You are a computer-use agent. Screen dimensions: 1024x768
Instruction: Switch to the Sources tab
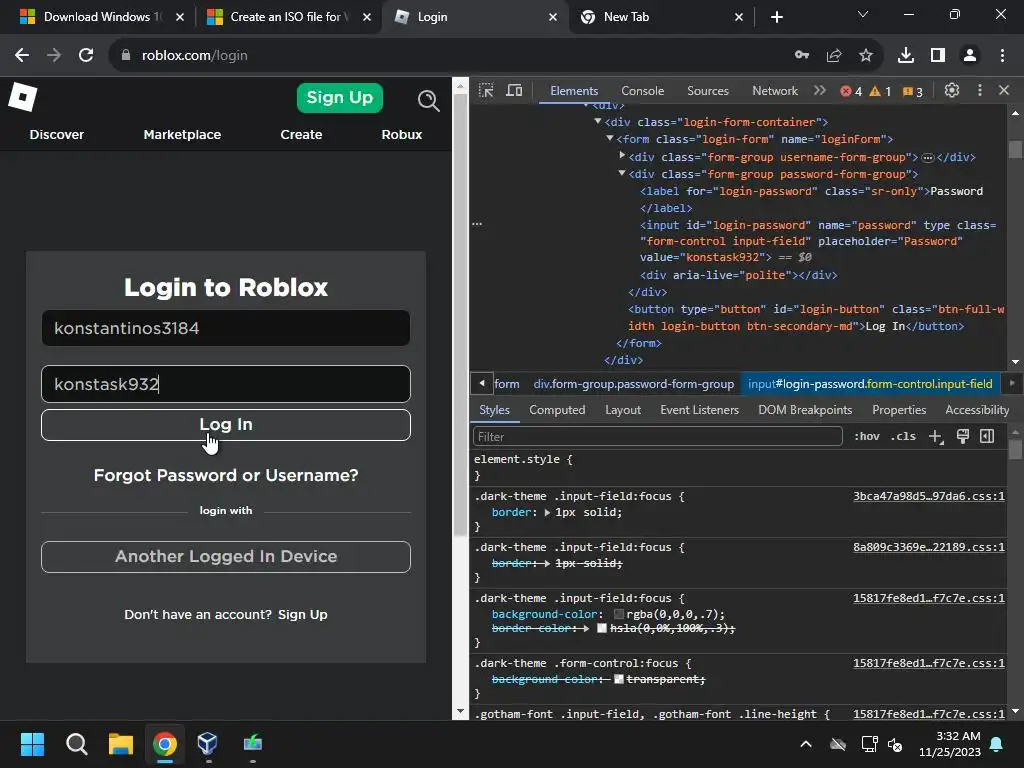707,91
